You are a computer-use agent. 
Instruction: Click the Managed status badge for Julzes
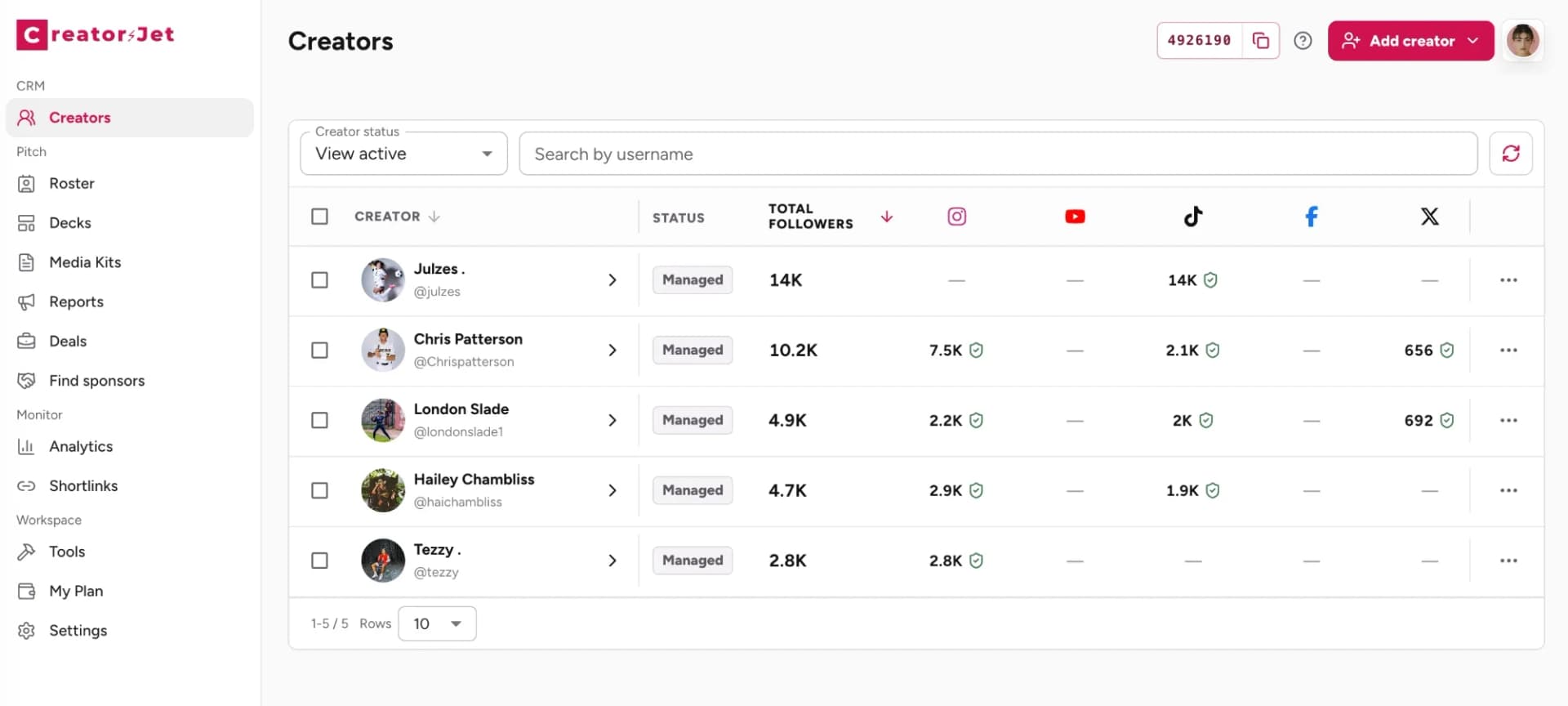pos(693,280)
